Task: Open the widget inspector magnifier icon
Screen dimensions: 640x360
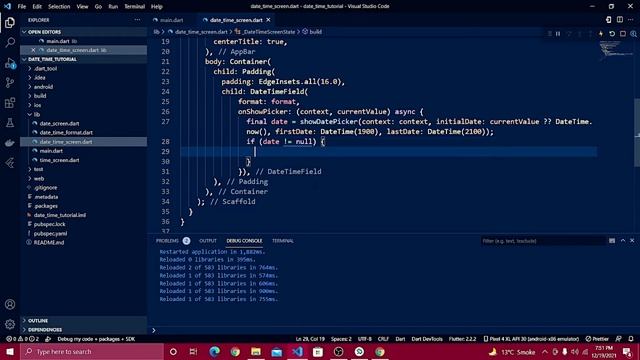Action: coord(633,33)
